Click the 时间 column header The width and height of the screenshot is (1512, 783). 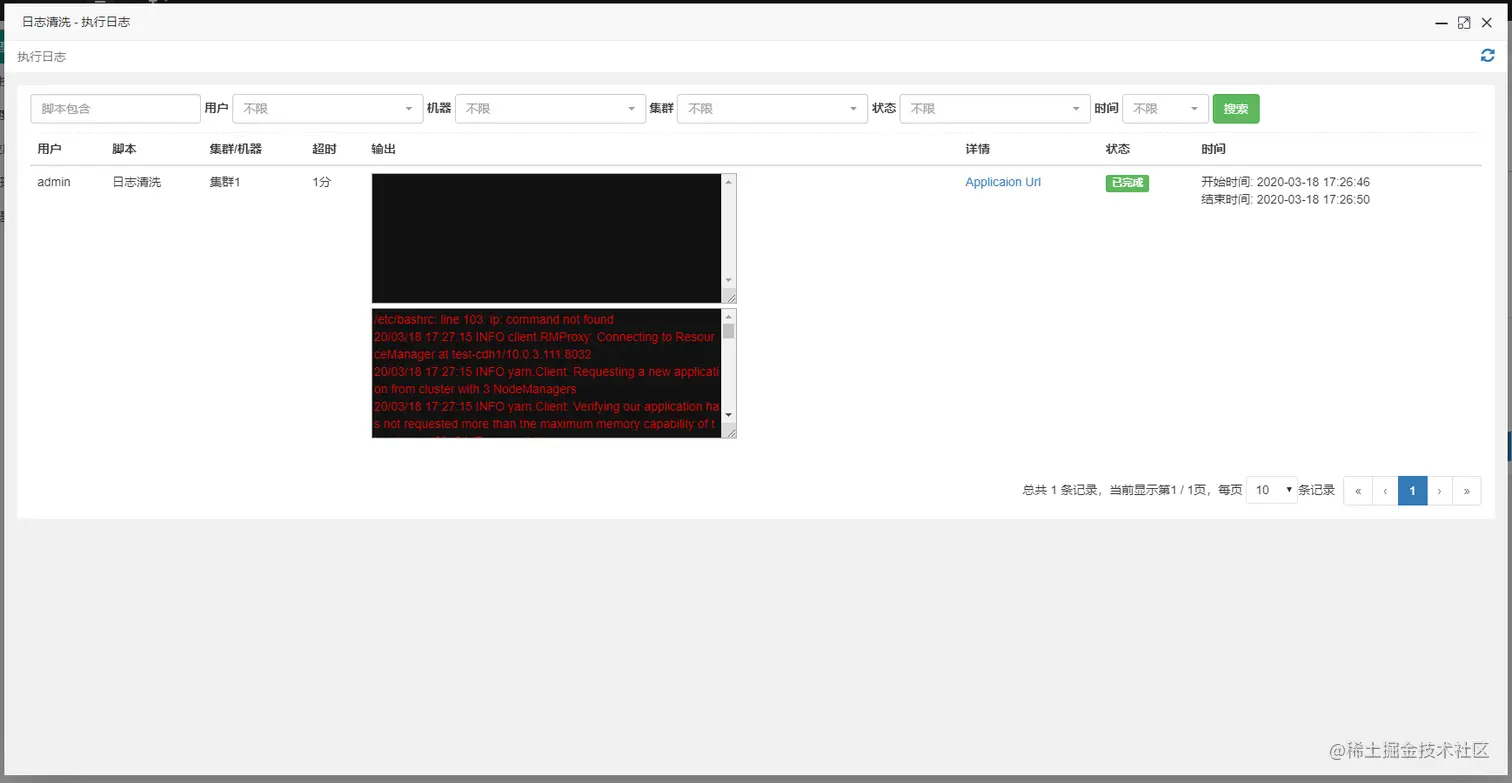click(1213, 149)
